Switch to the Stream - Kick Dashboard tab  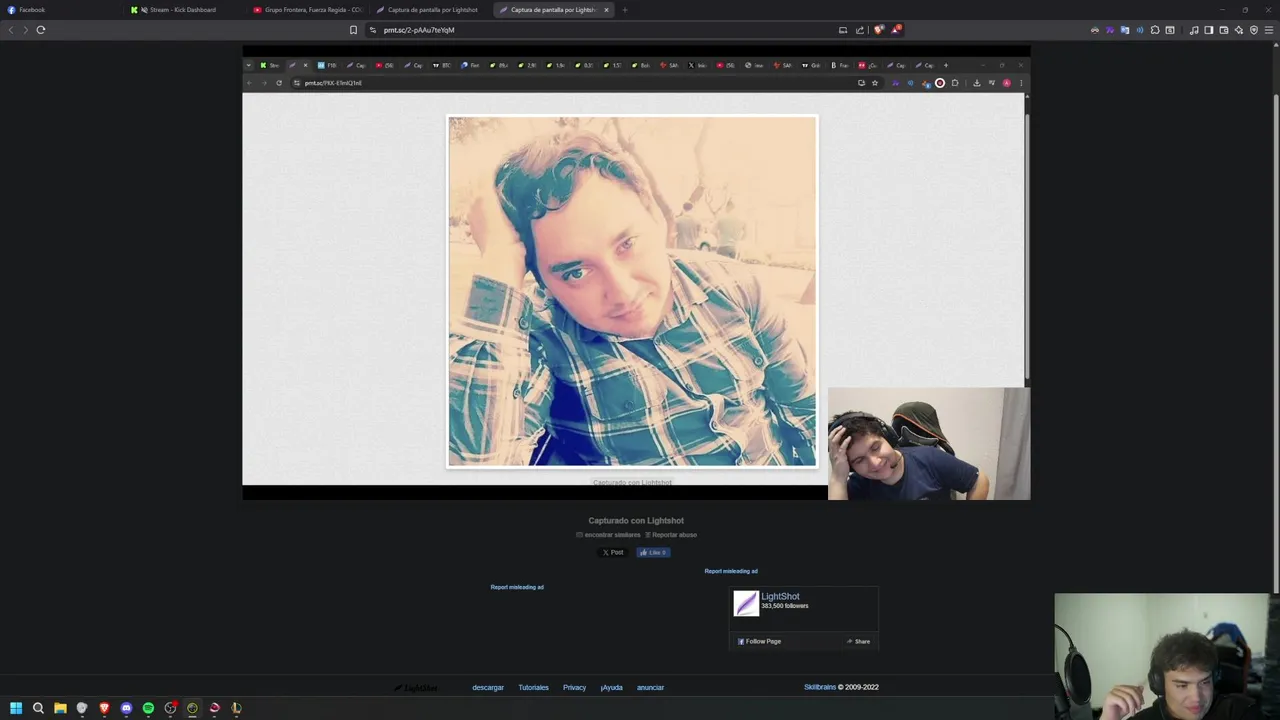pos(183,10)
